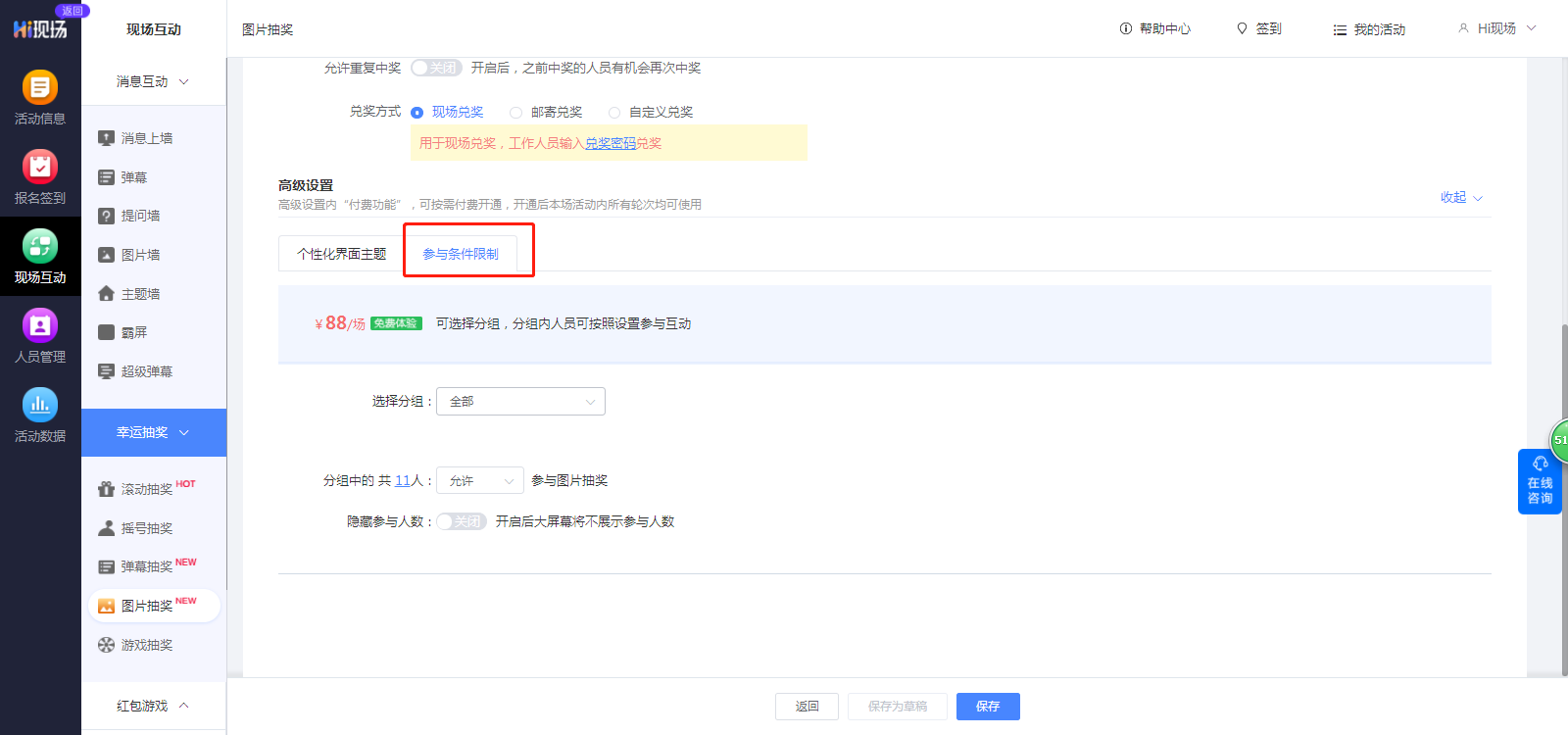
Task: Open the 允许 participation dropdown
Action: (x=480, y=480)
